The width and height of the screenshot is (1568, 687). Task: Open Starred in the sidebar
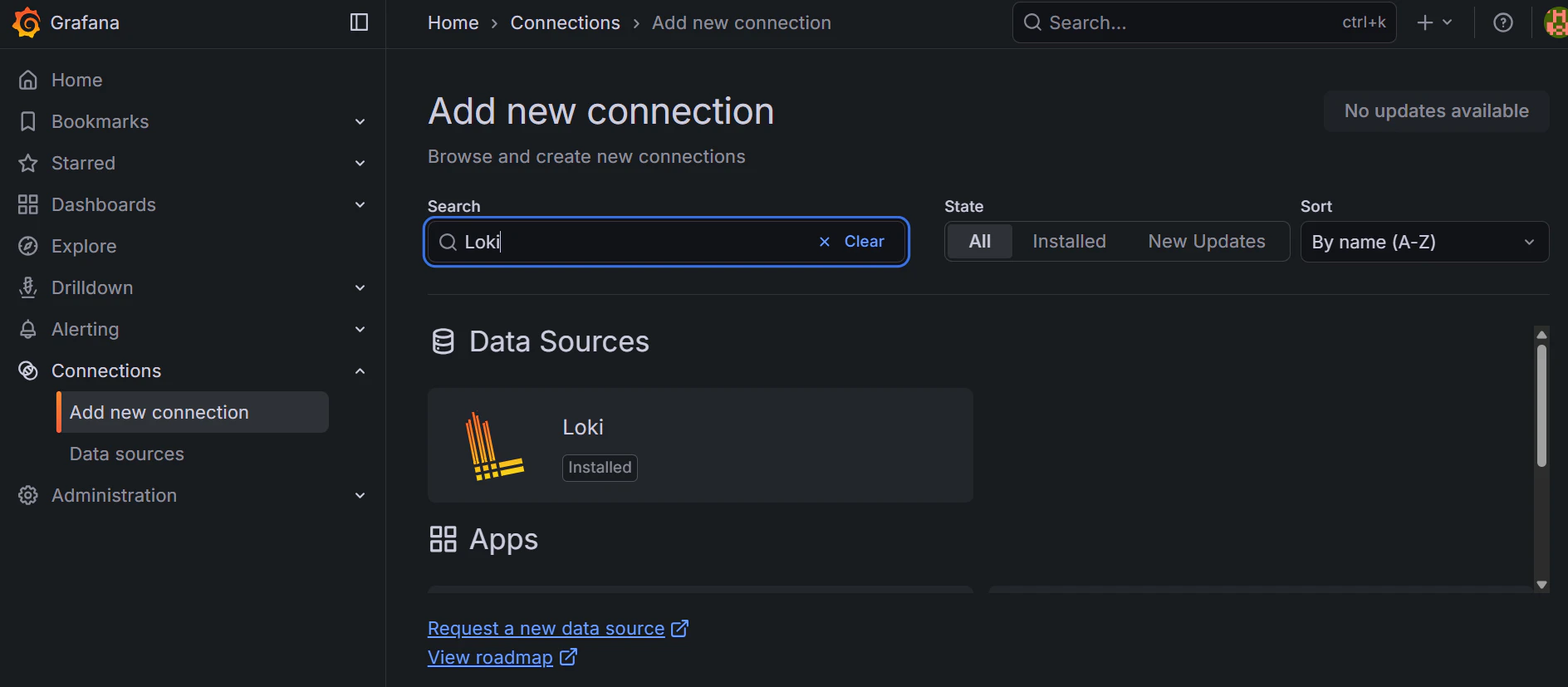point(83,163)
